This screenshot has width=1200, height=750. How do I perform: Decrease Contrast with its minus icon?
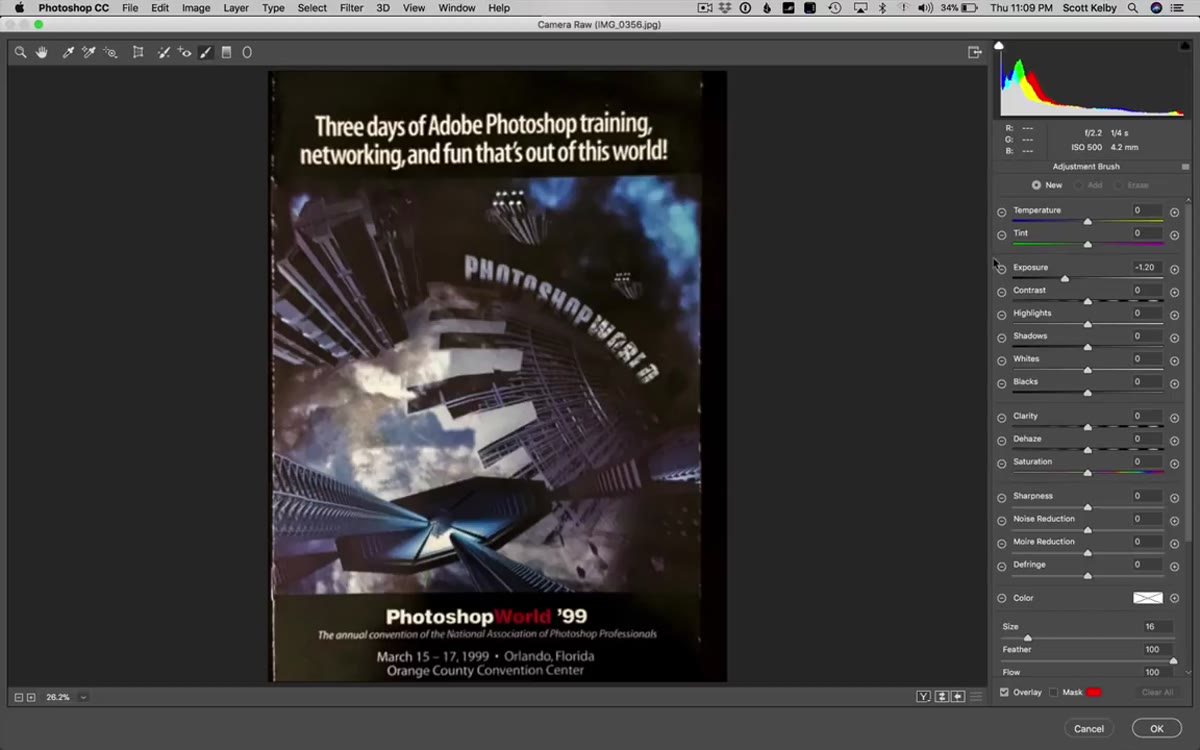click(1001, 292)
